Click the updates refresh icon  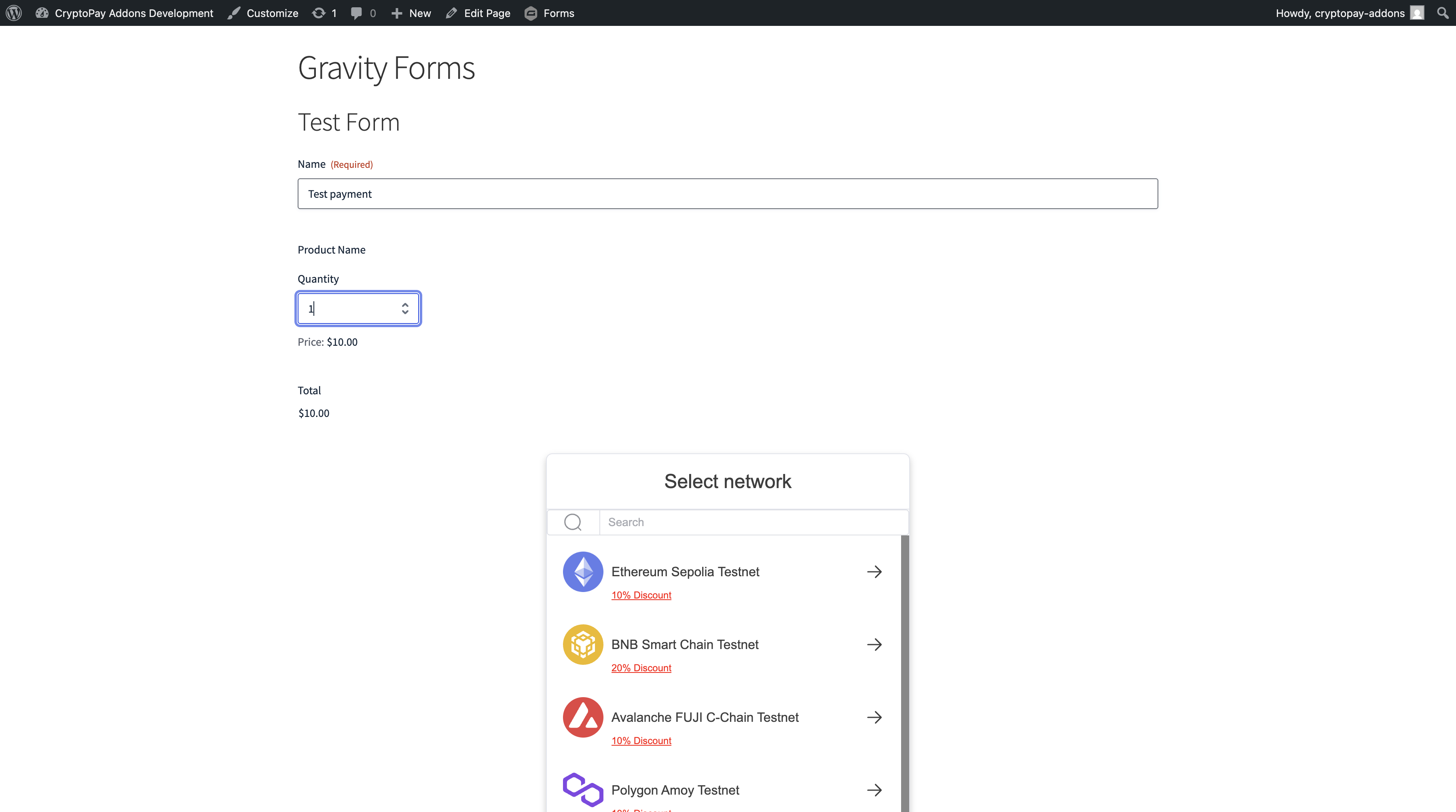click(x=319, y=13)
